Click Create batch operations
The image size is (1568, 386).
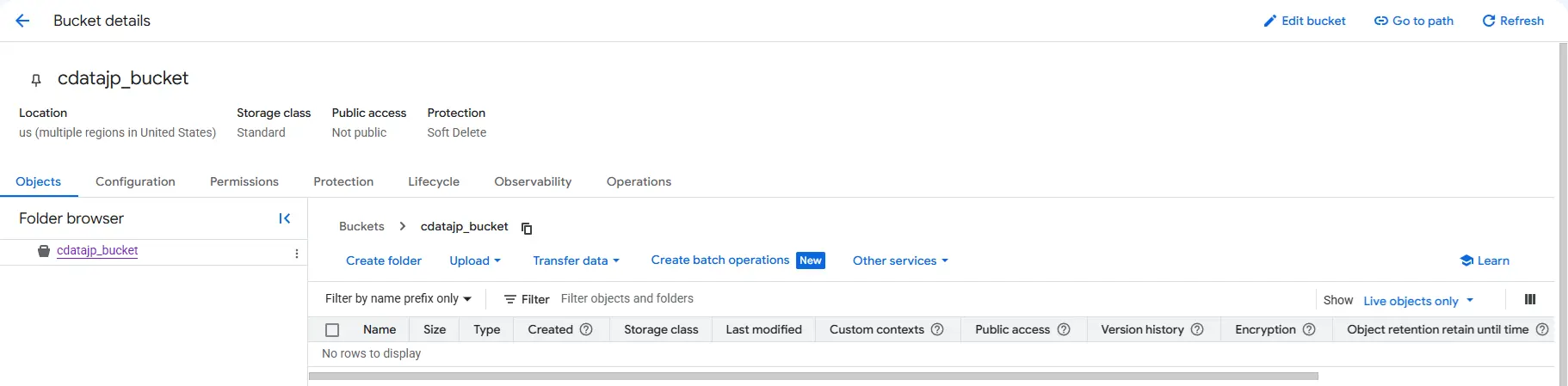[x=720, y=260]
